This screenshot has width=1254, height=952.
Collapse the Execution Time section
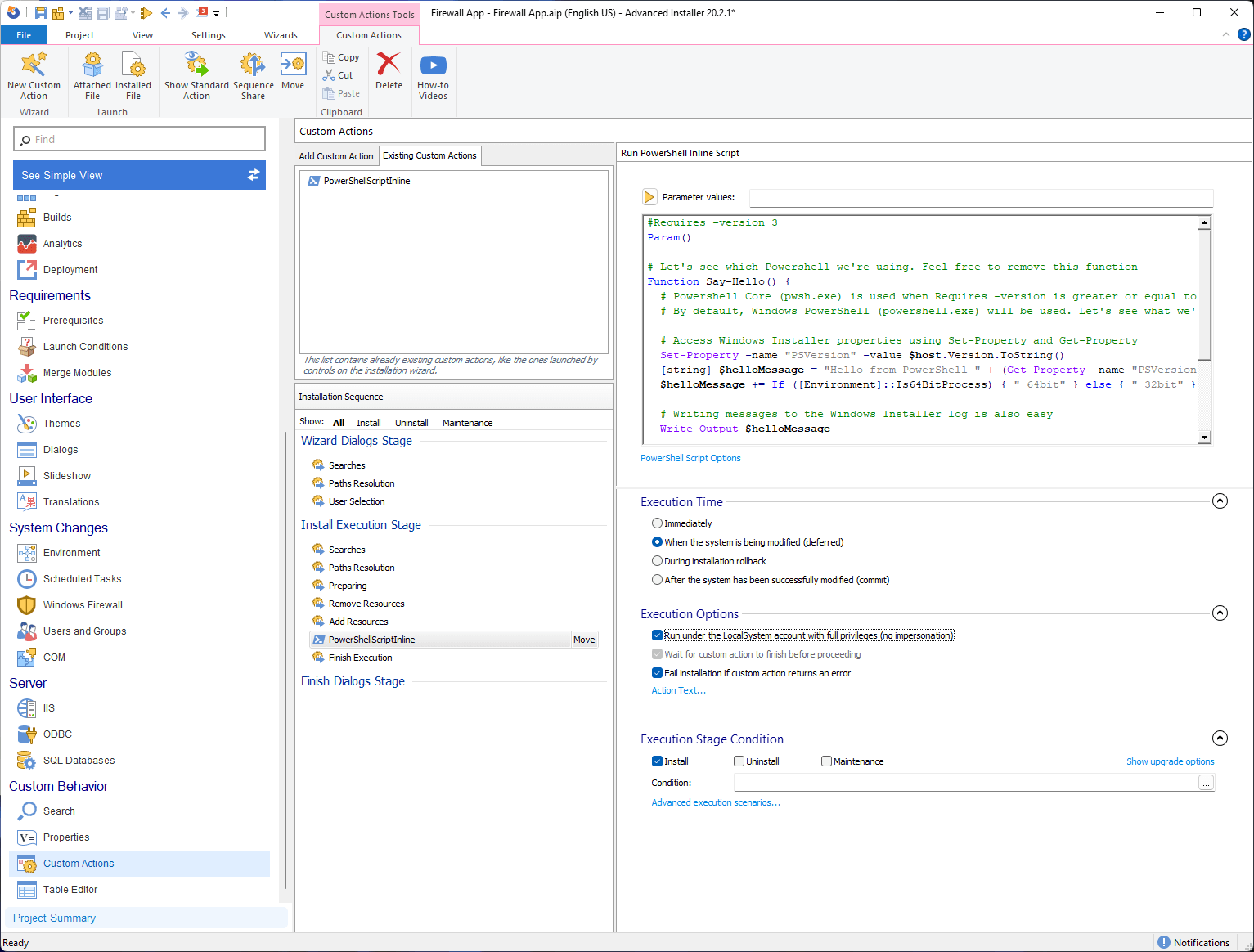pos(1220,501)
